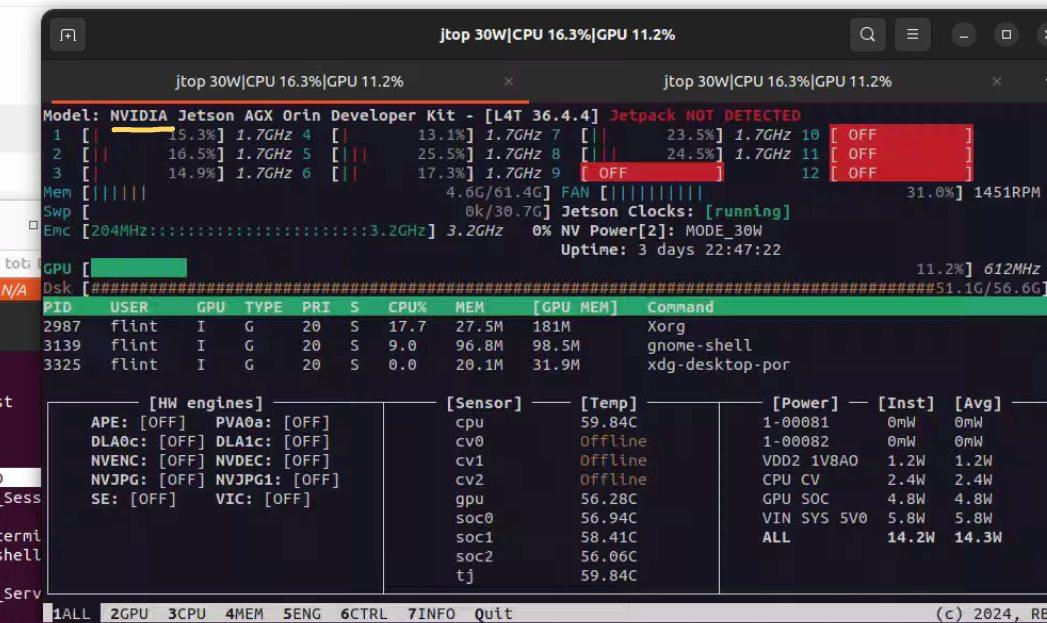Click the cpu sensor temperature 59.84C

click(x=608, y=423)
